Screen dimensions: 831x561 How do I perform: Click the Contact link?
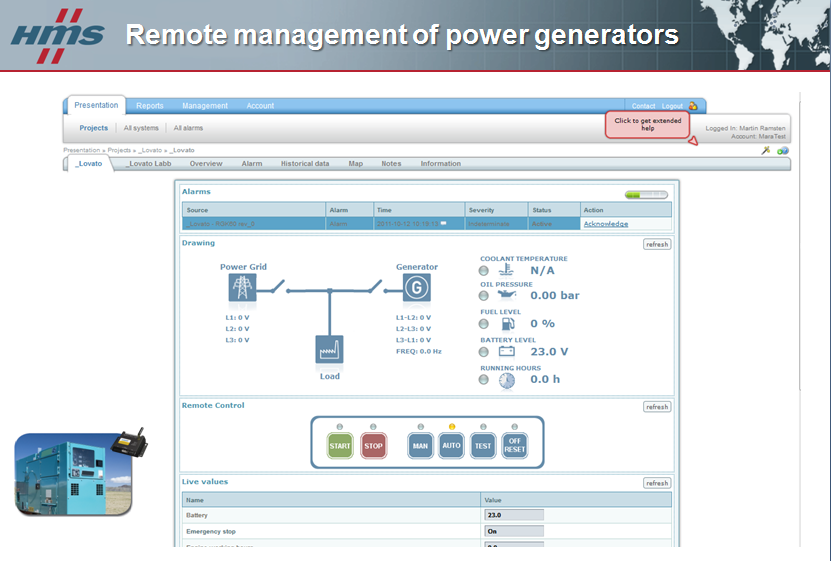(643, 106)
